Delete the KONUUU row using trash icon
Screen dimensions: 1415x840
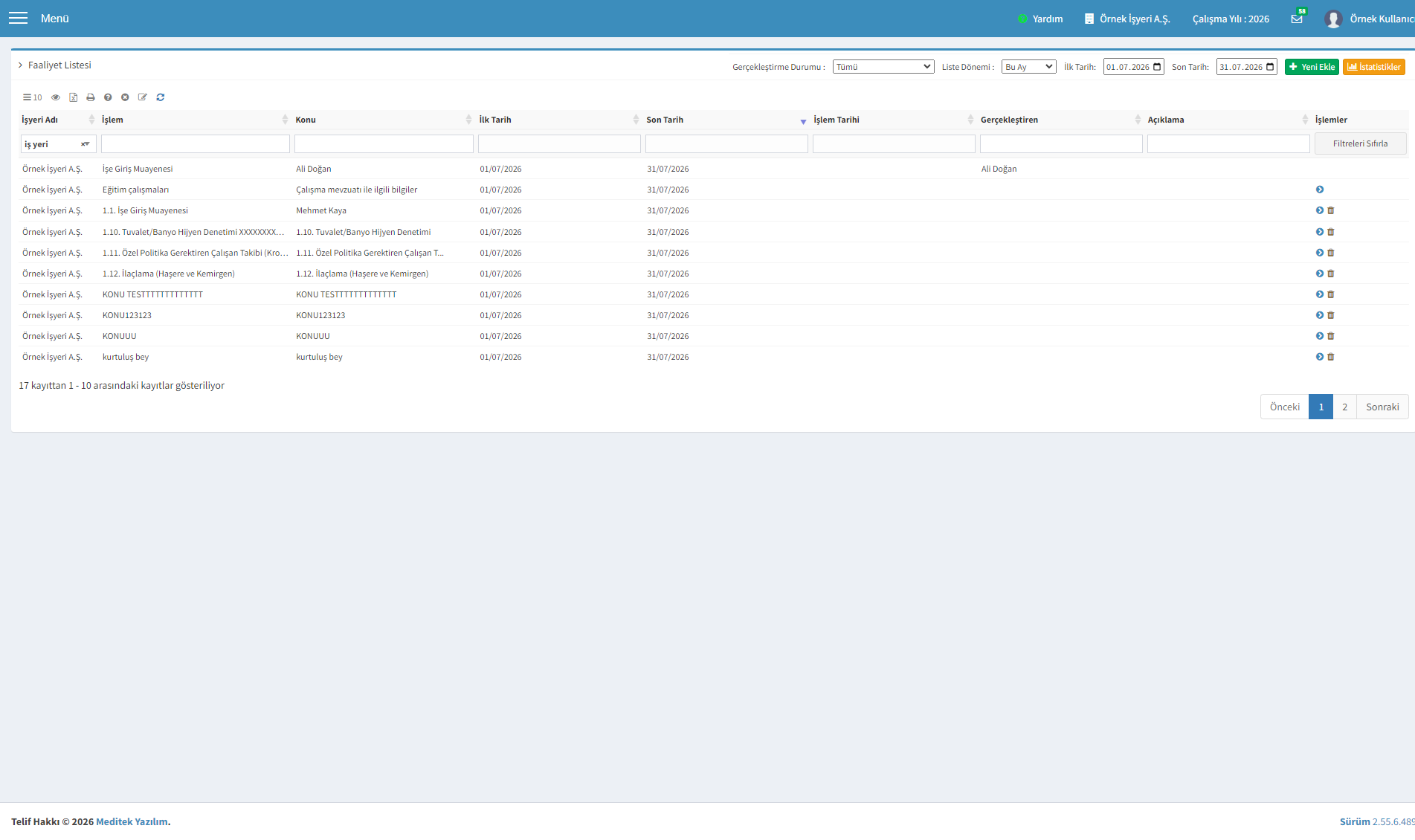1331,336
